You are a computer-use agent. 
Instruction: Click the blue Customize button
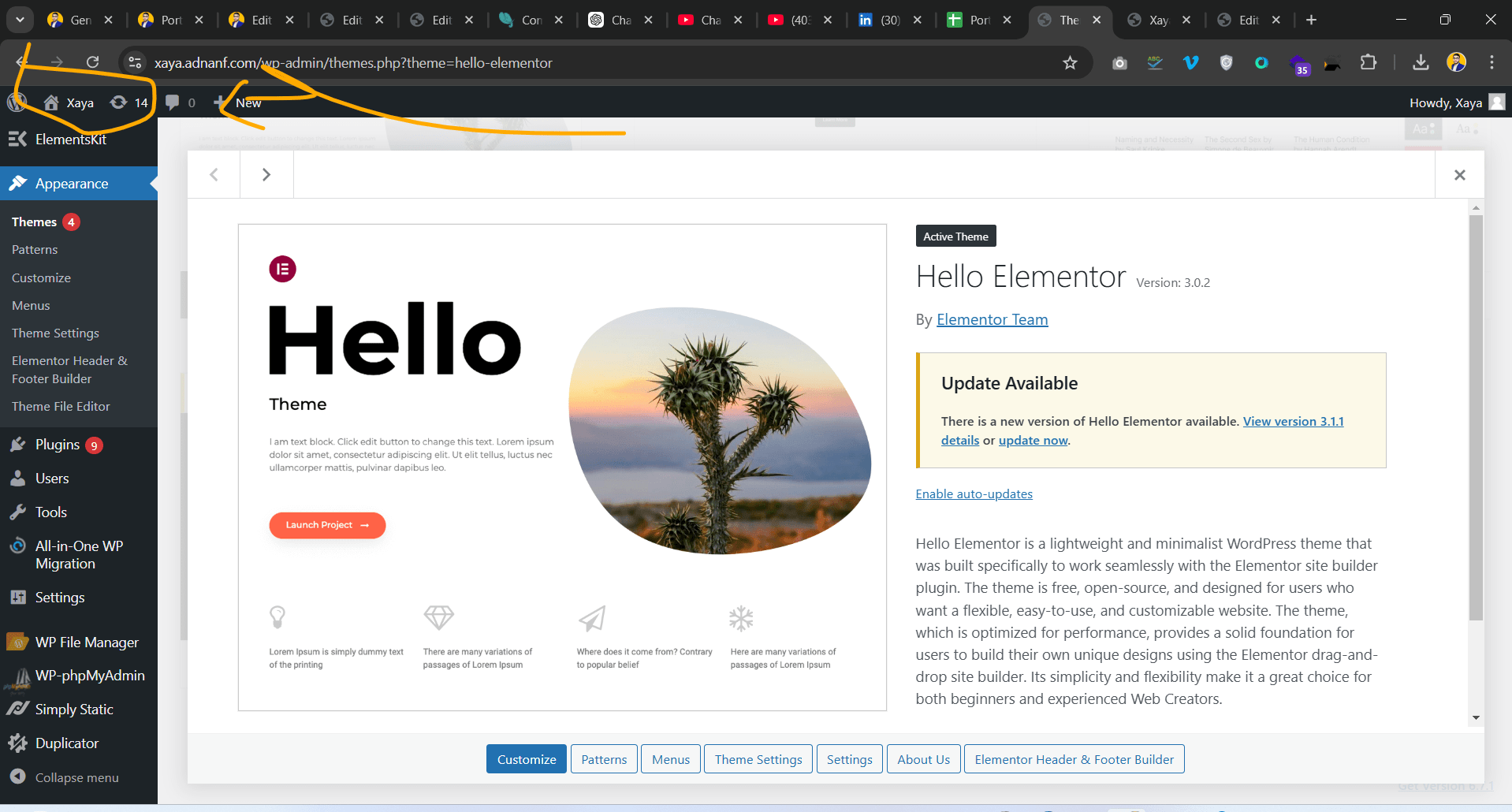(x=526, y=759)
